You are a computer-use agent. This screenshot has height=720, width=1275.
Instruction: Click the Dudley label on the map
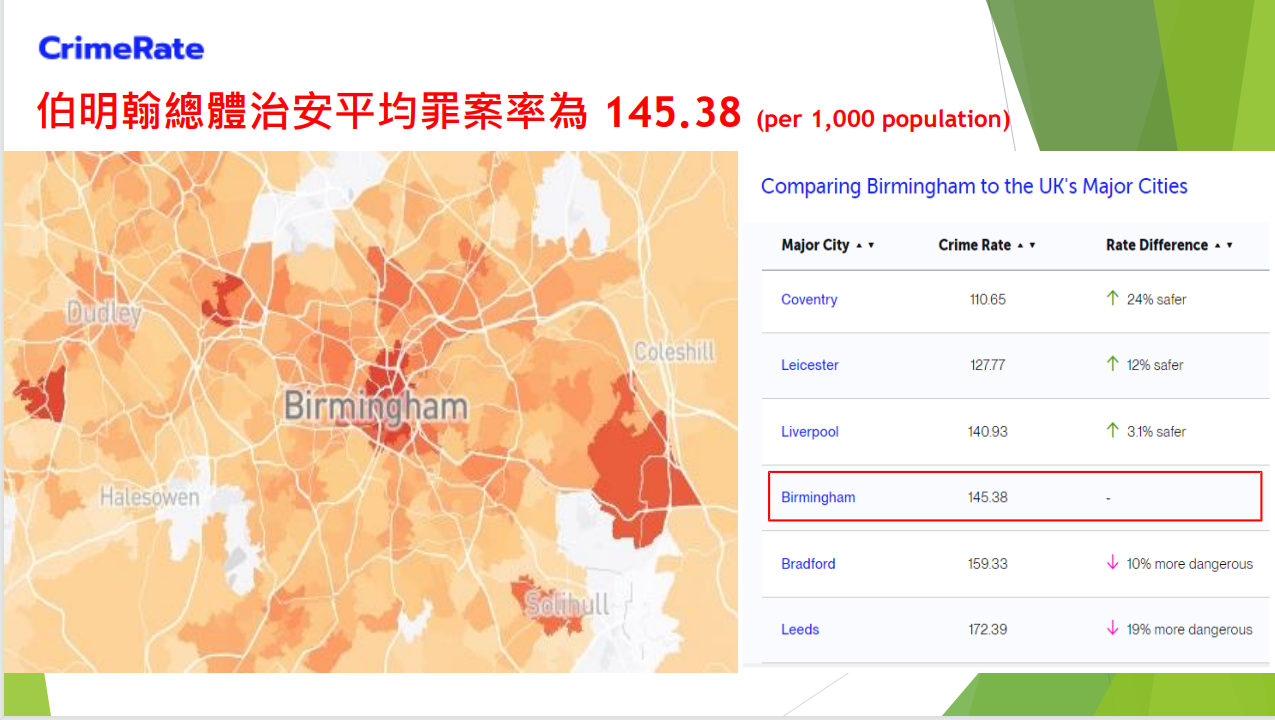(104, 313)
